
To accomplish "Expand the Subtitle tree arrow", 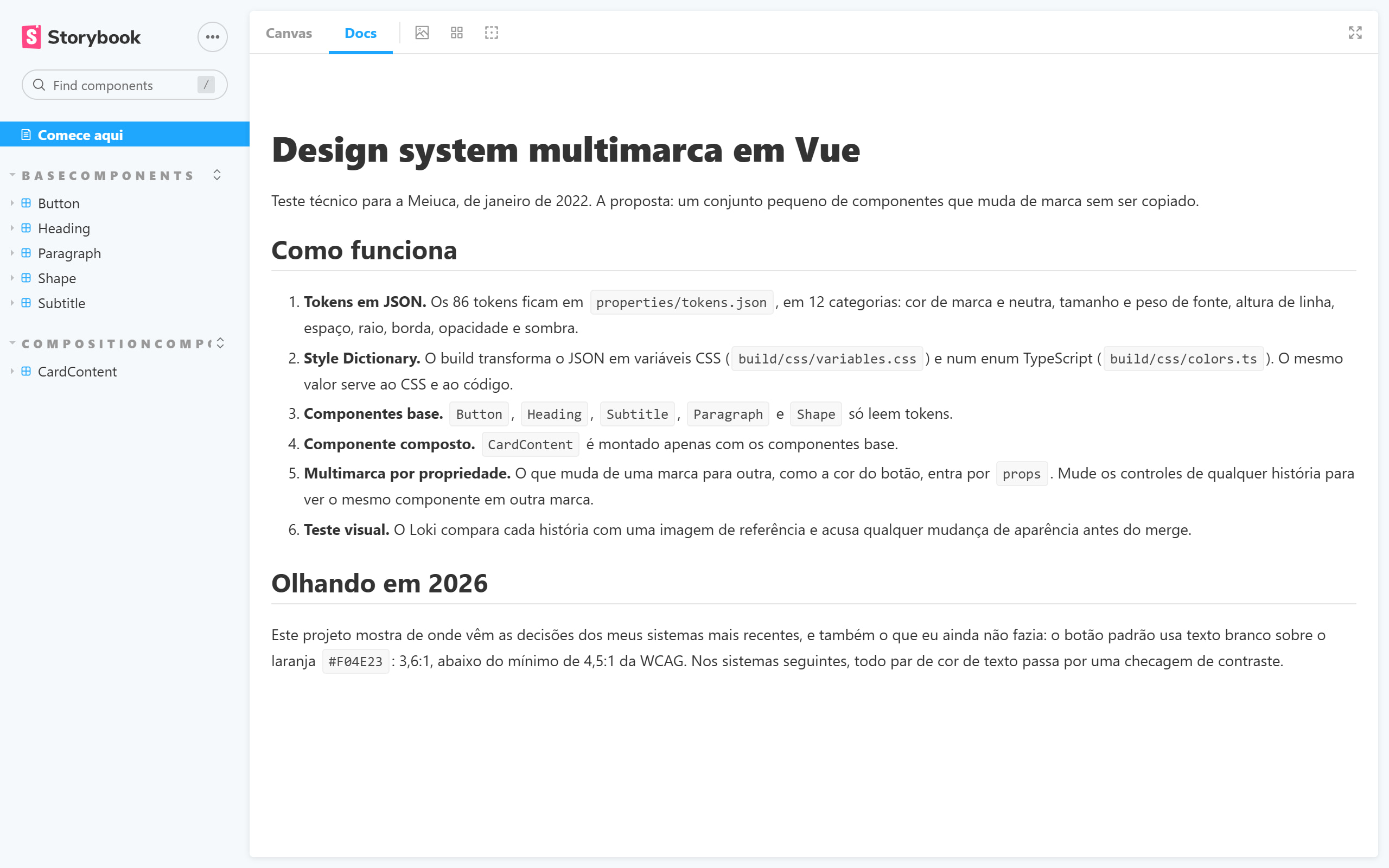I will (x=12, y=303).
